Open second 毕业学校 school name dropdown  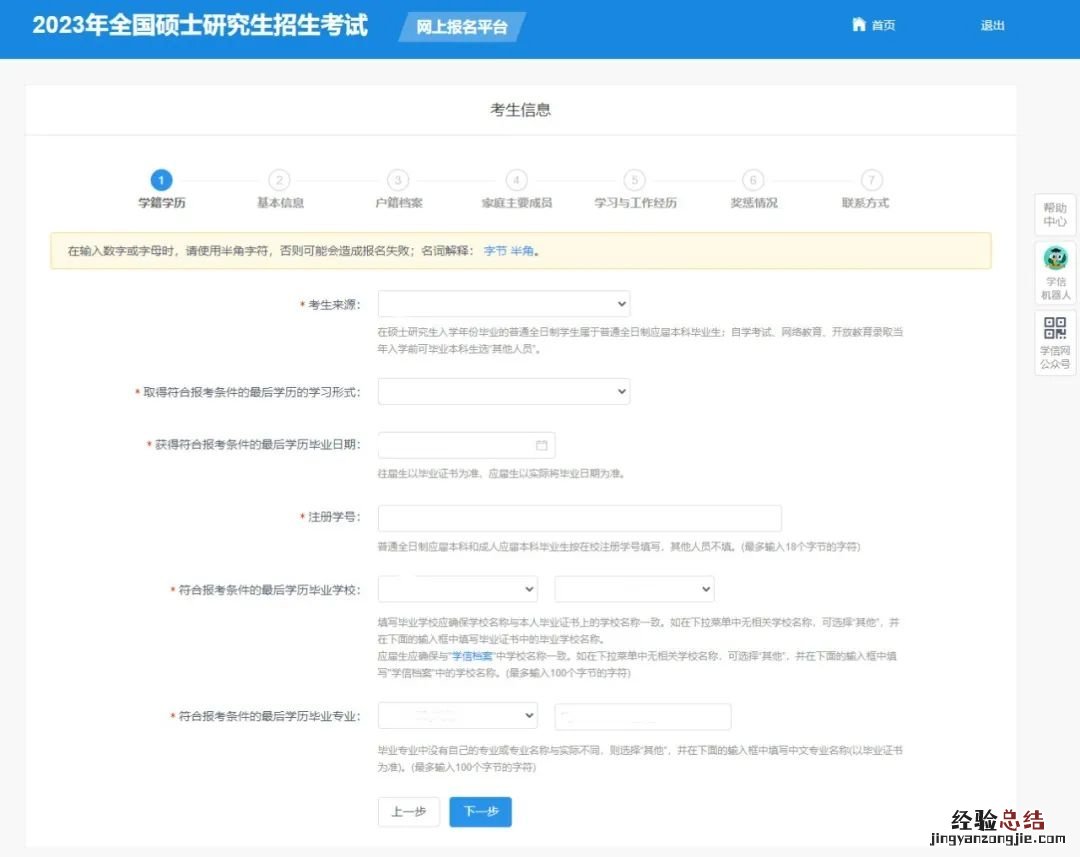(x=635, y=589)
